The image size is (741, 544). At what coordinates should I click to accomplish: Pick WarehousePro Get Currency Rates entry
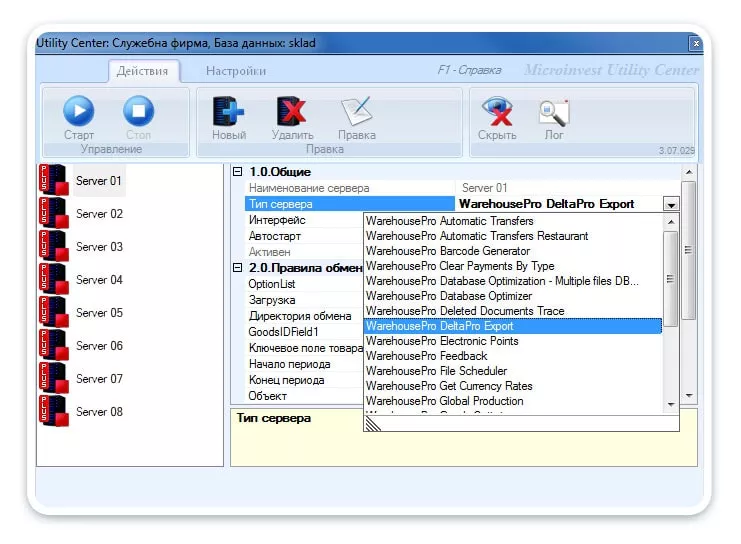point(448,386)
